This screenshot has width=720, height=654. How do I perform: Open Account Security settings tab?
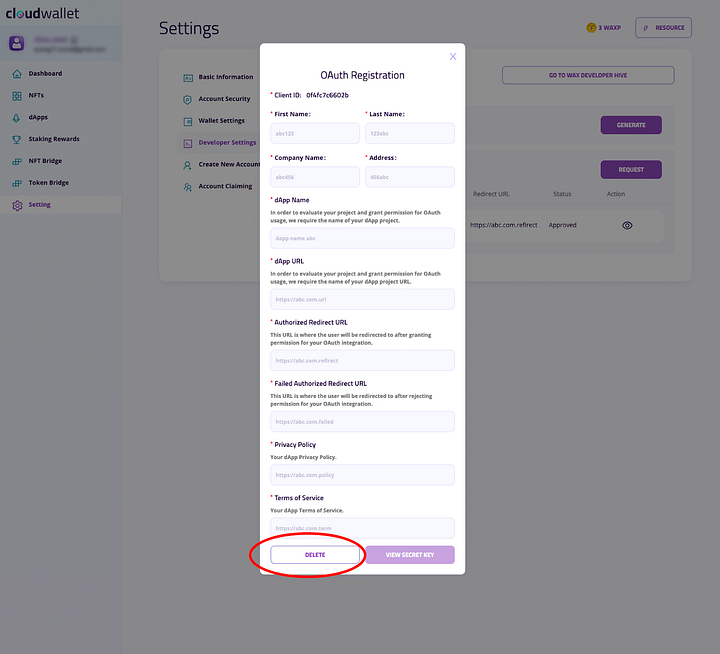pyautogui.click(x=218, y=99)
